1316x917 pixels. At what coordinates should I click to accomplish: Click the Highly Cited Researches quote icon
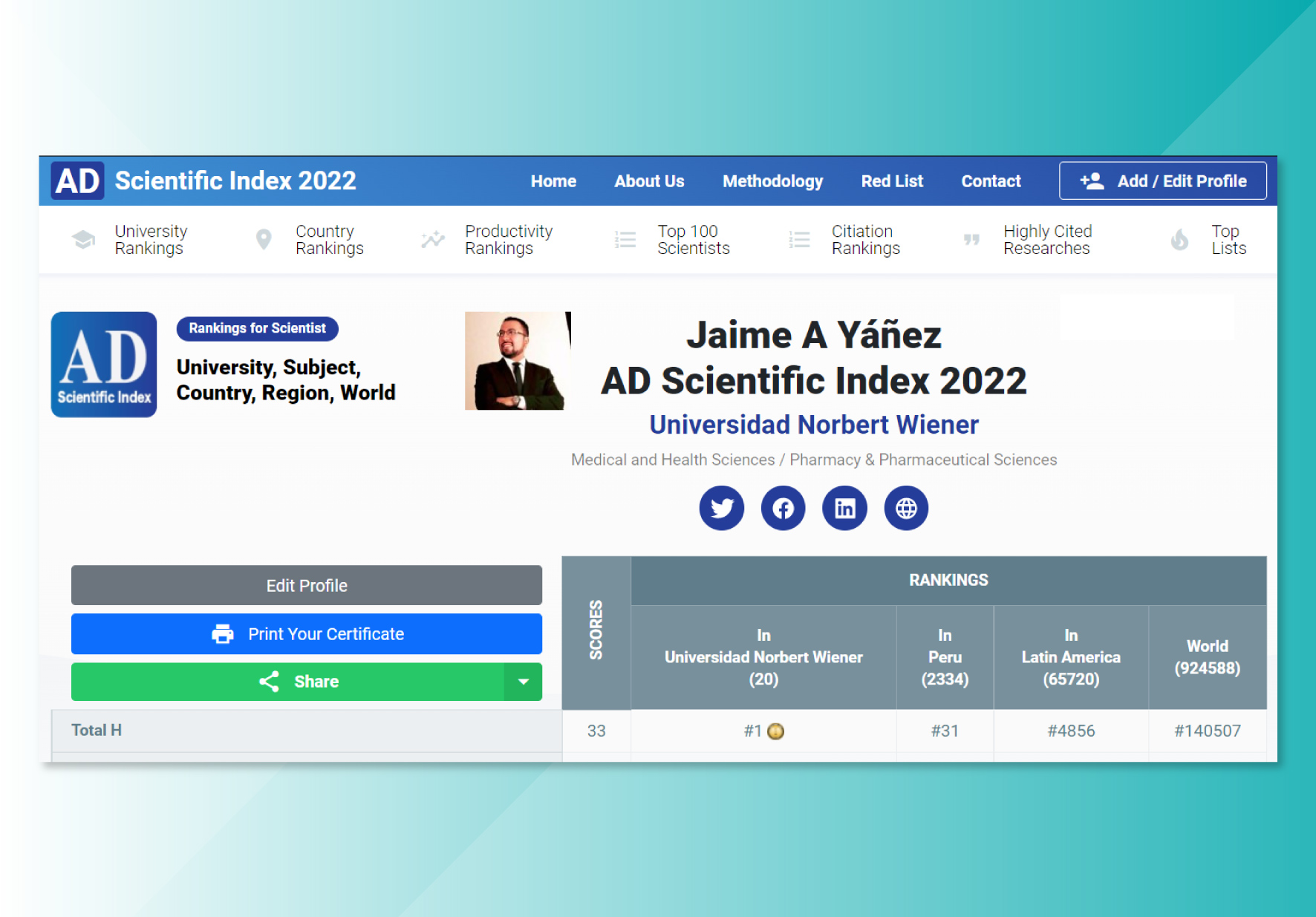(971, 240)
